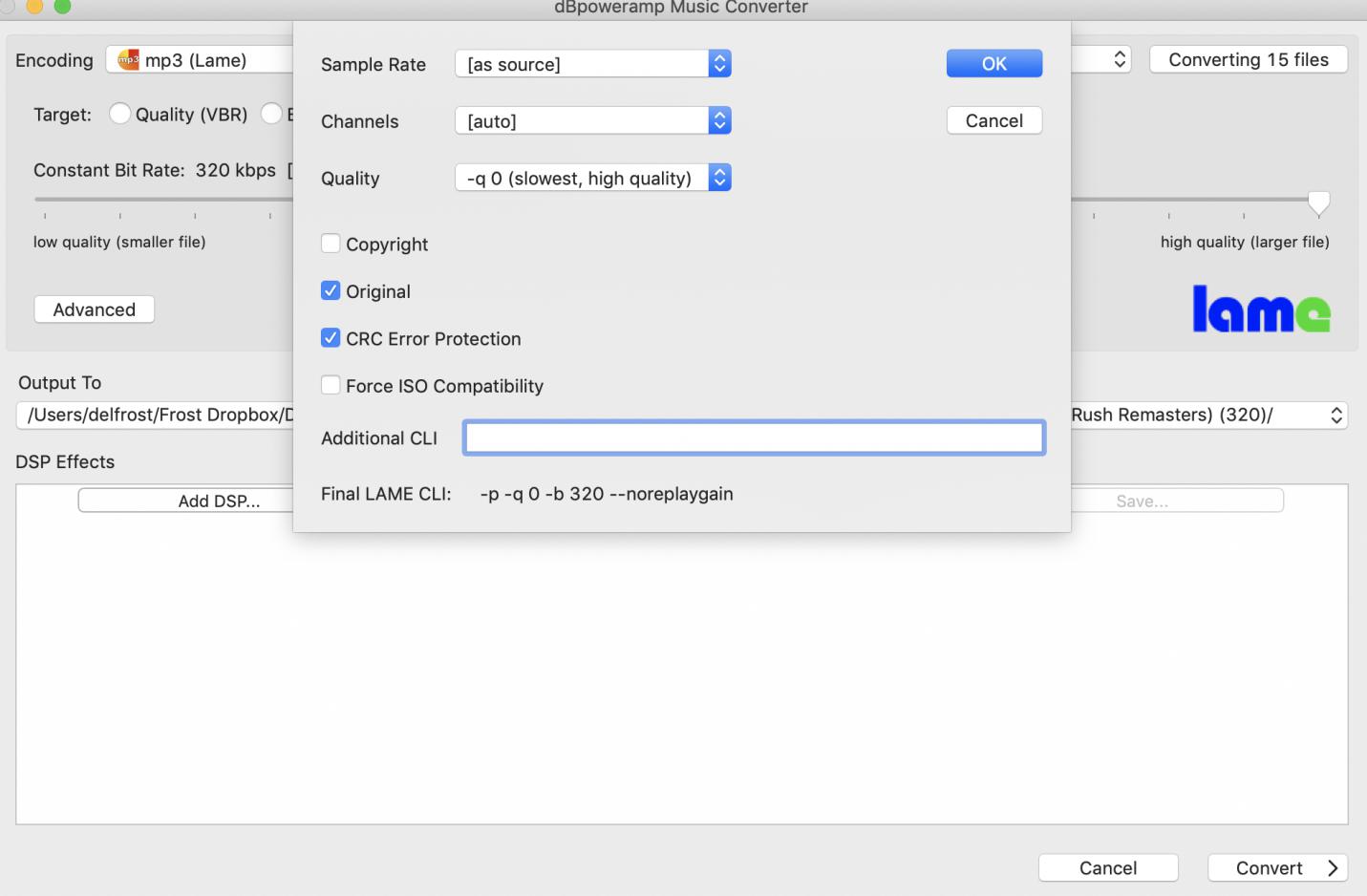Cancel the advanced LAME settings dialog
Screen dimensions: 1367x896
tap(993, 120)
